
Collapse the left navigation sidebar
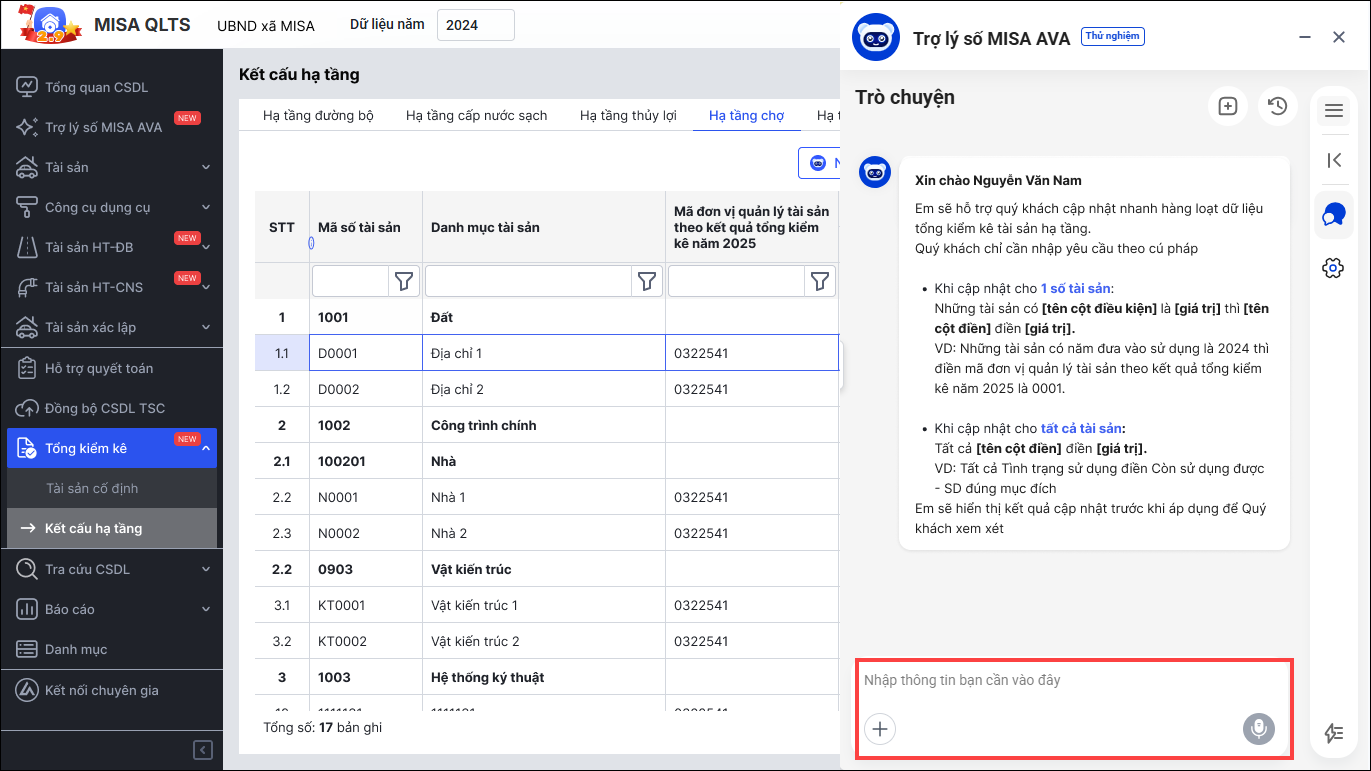(x=203, y=750)
